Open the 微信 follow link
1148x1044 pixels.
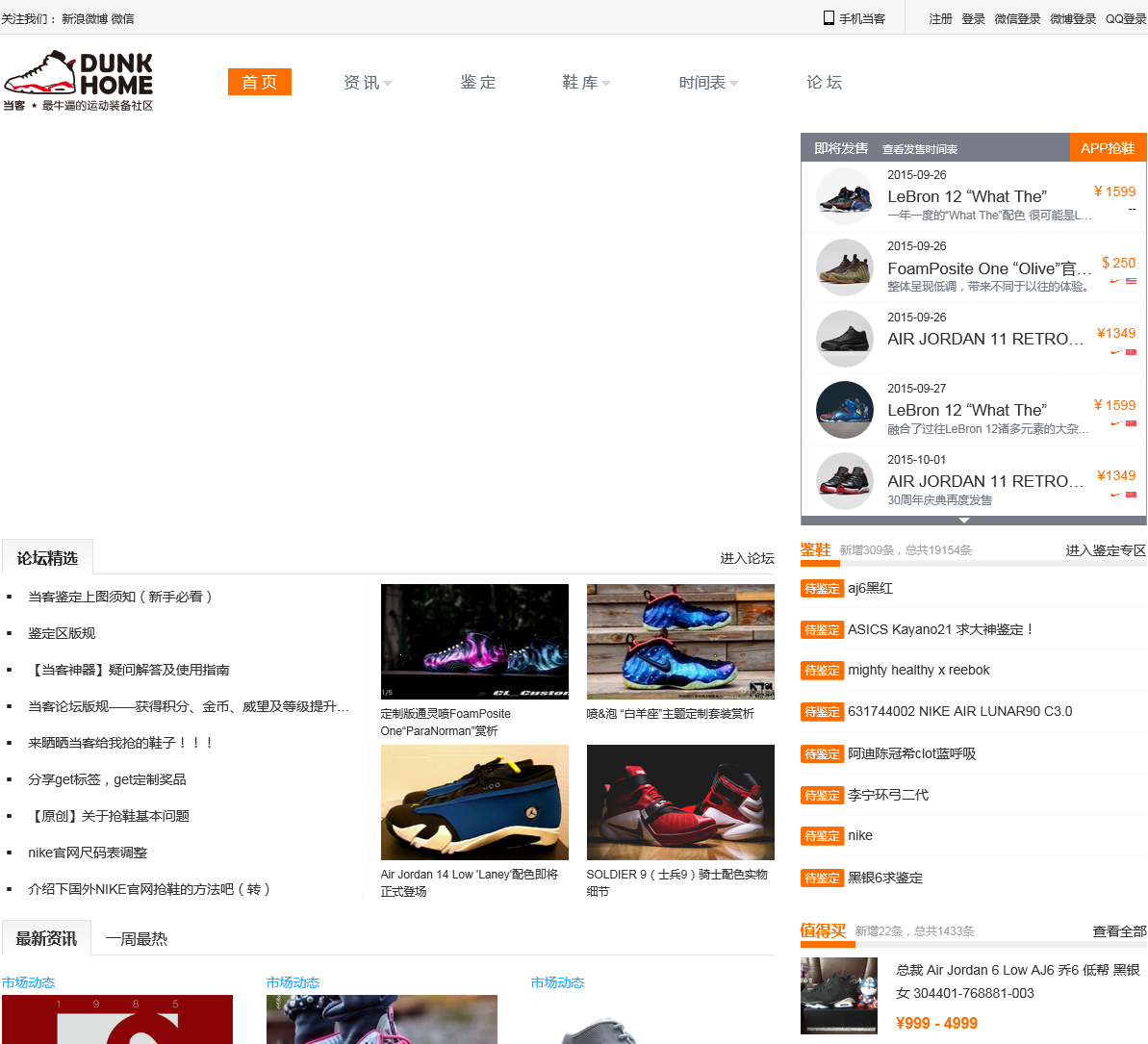pyautogui.click(x=122, y=19)
